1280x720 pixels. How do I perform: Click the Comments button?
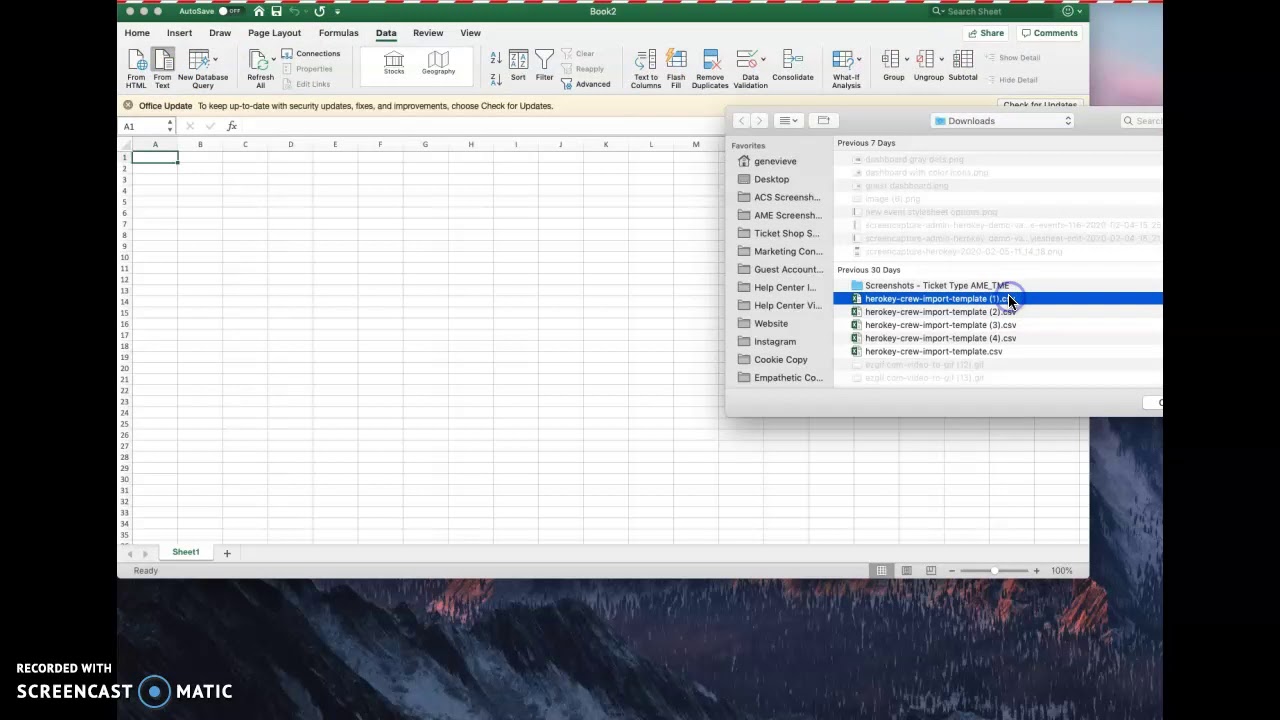(x=1049, y=33)
